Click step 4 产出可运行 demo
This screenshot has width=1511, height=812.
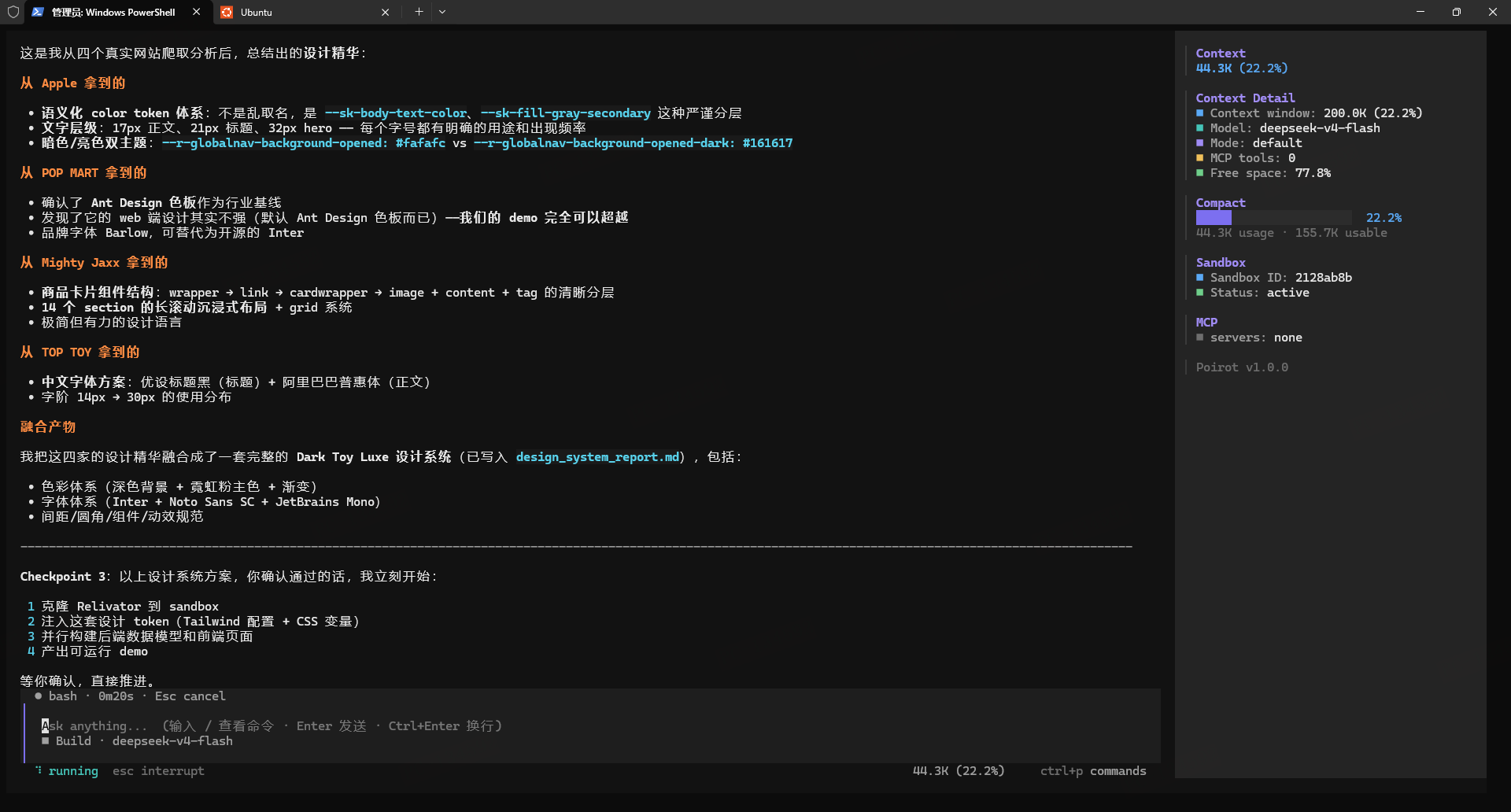pos(87,651)
